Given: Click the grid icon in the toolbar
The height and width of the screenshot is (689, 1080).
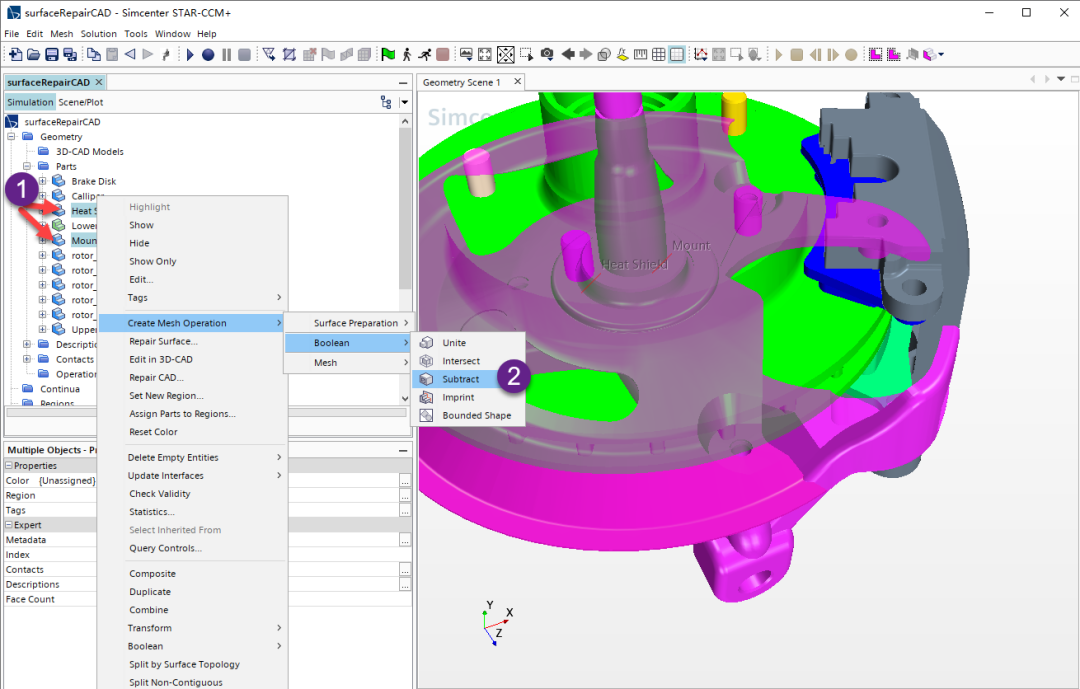Looking at the screenshot, I should pyautogui.click(x=658, y=54).
